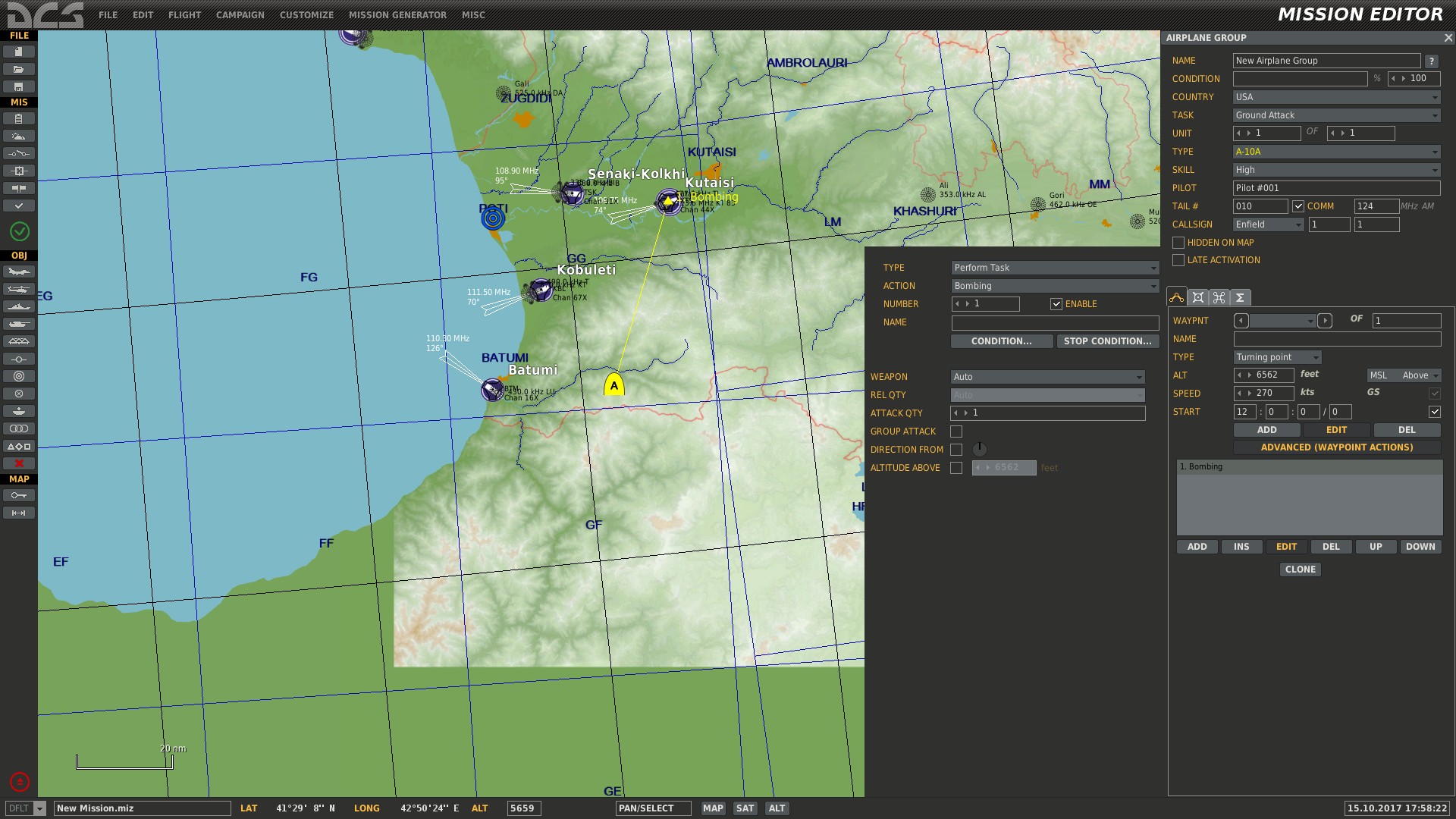The height and width of the screenshot is (819, 1456).
Task: Select the ship object tool
Action: tap(19, 306)
